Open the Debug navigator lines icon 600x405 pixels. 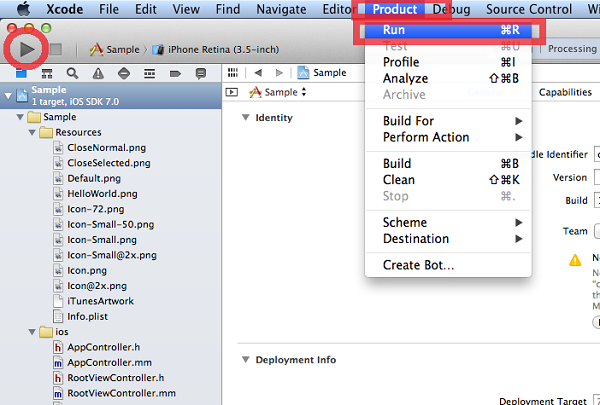point(149,73)
